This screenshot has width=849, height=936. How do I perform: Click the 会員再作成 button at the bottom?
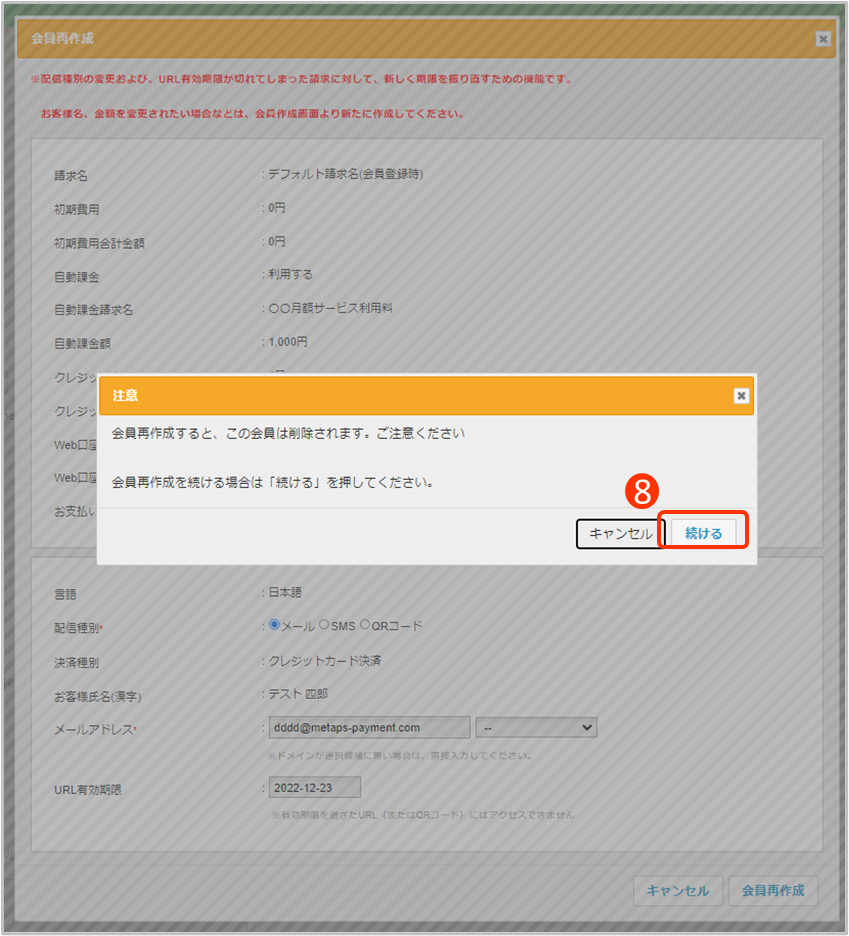click(x=773, y=890)
